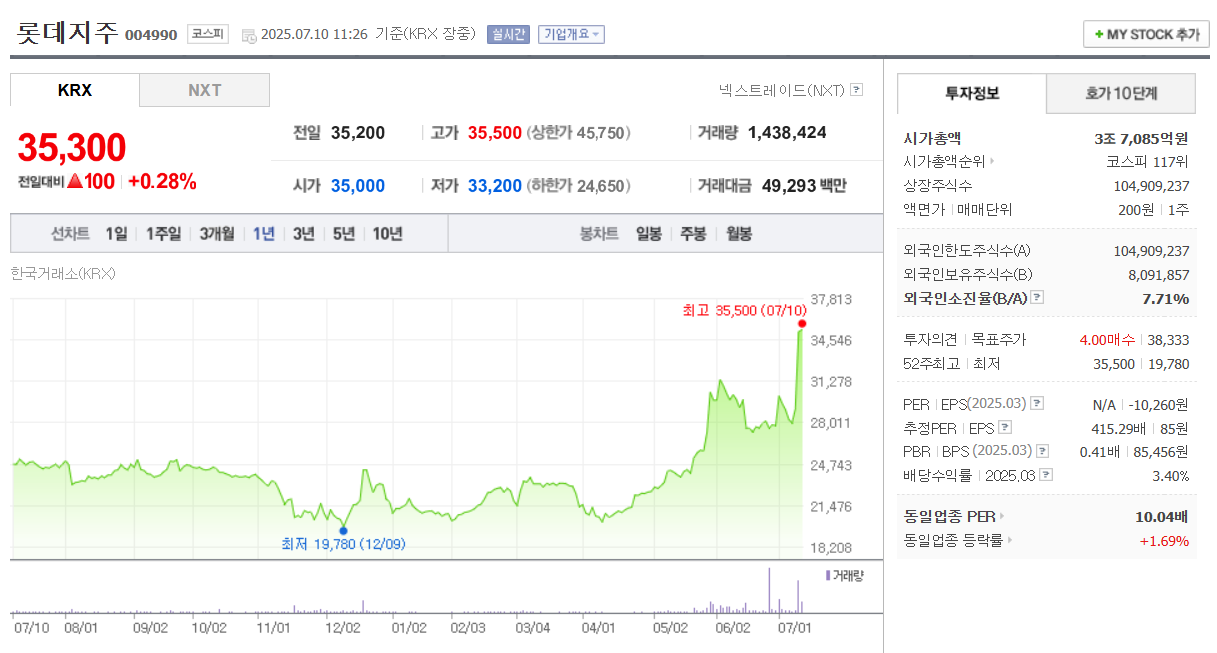Click the 배당수익률 value 3.40%
Screen dimensions: 1217x653
1171,476
